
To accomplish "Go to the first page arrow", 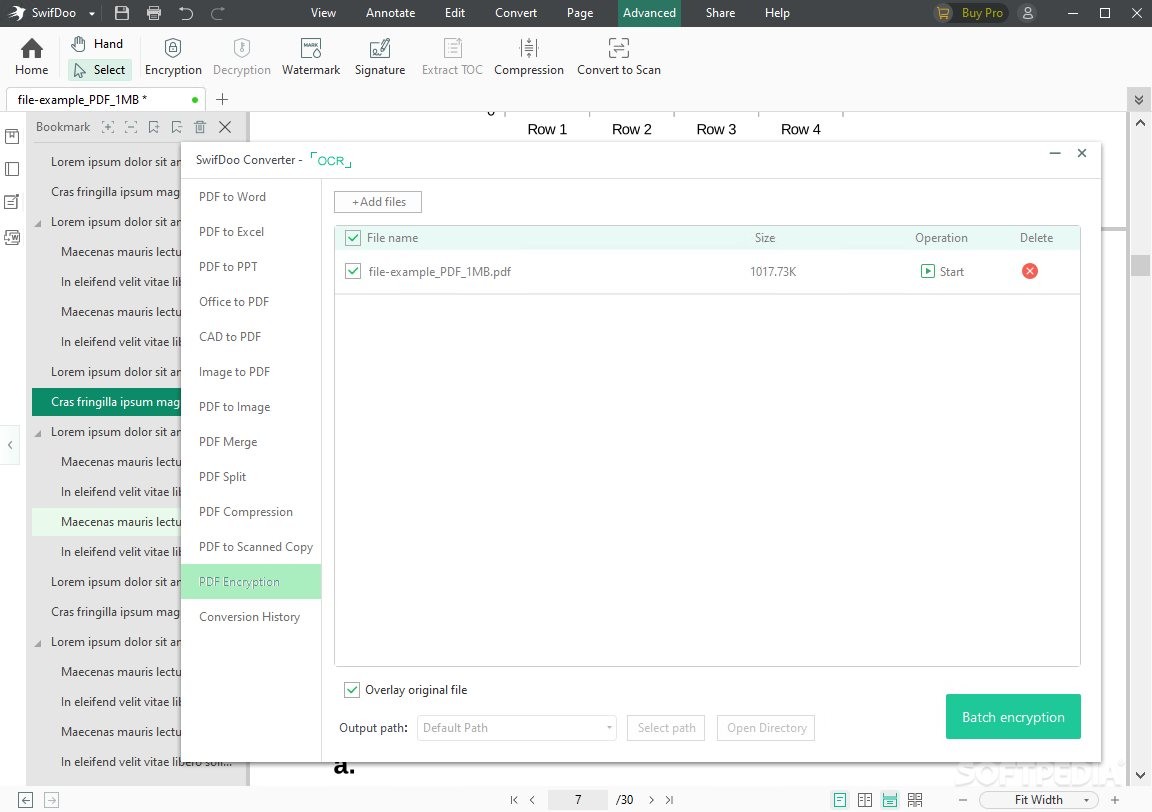I will coord(514,800).
